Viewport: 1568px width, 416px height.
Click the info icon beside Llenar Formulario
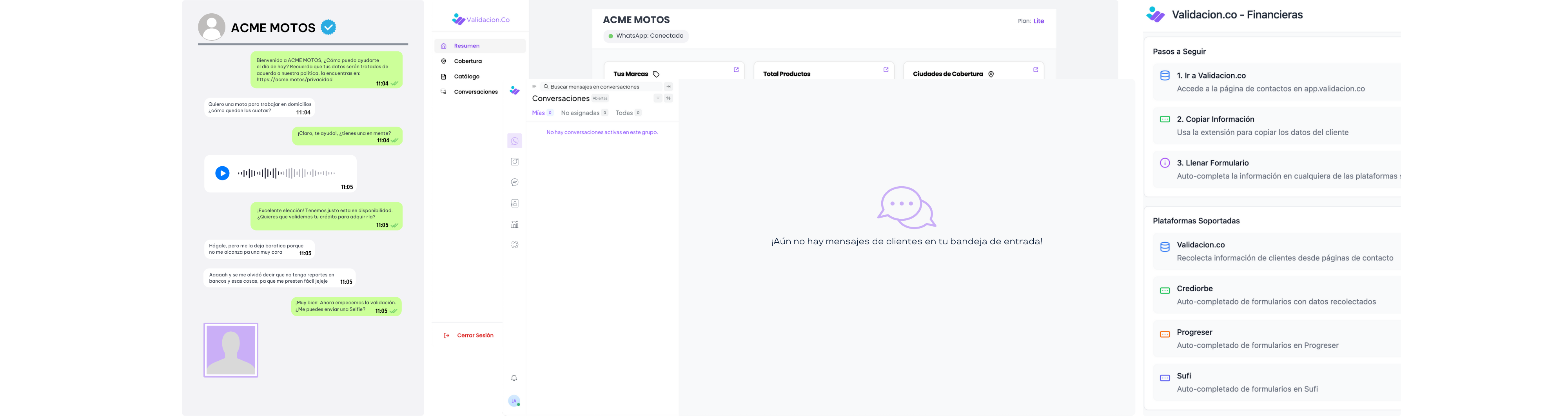(x=1164, y=163)
